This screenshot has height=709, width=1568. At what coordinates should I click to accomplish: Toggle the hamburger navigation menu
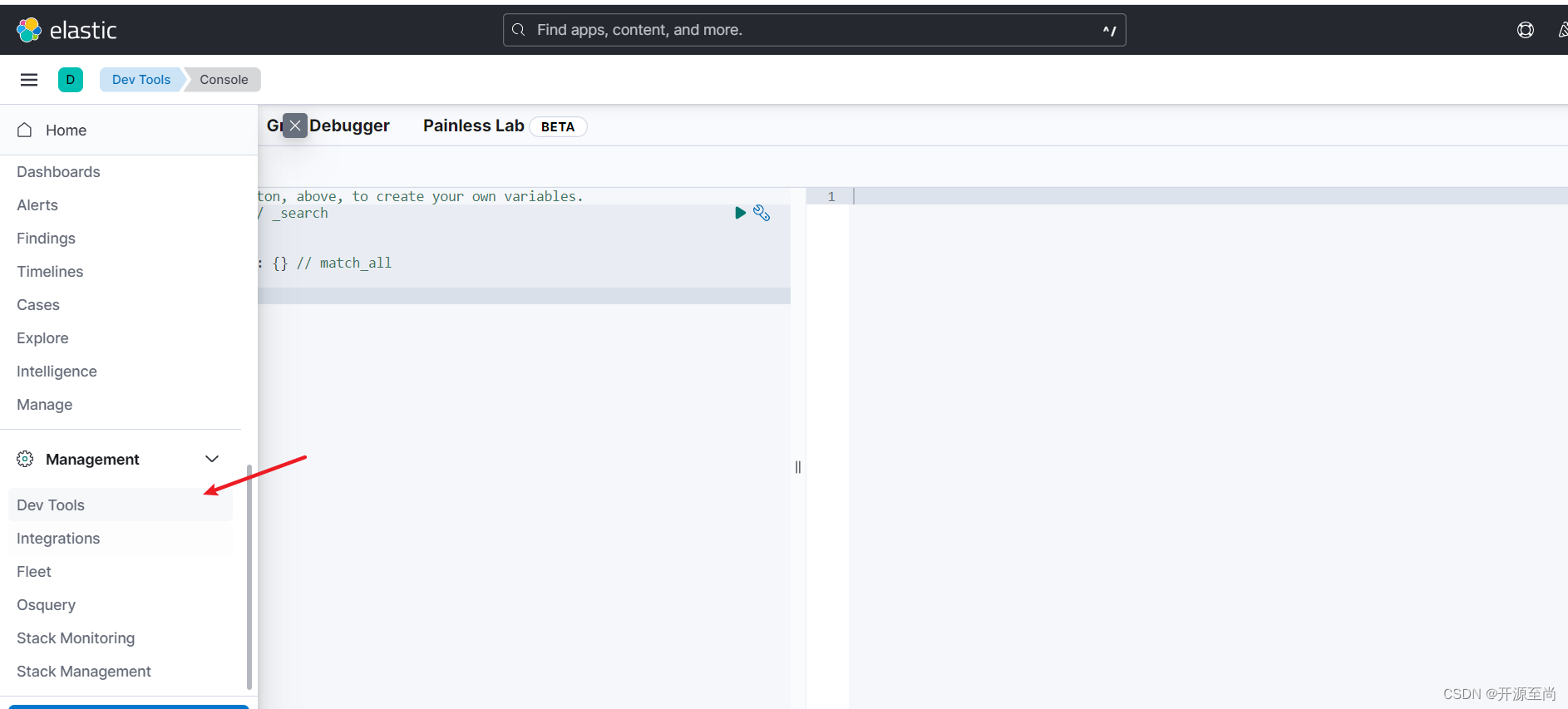(29, 80)
